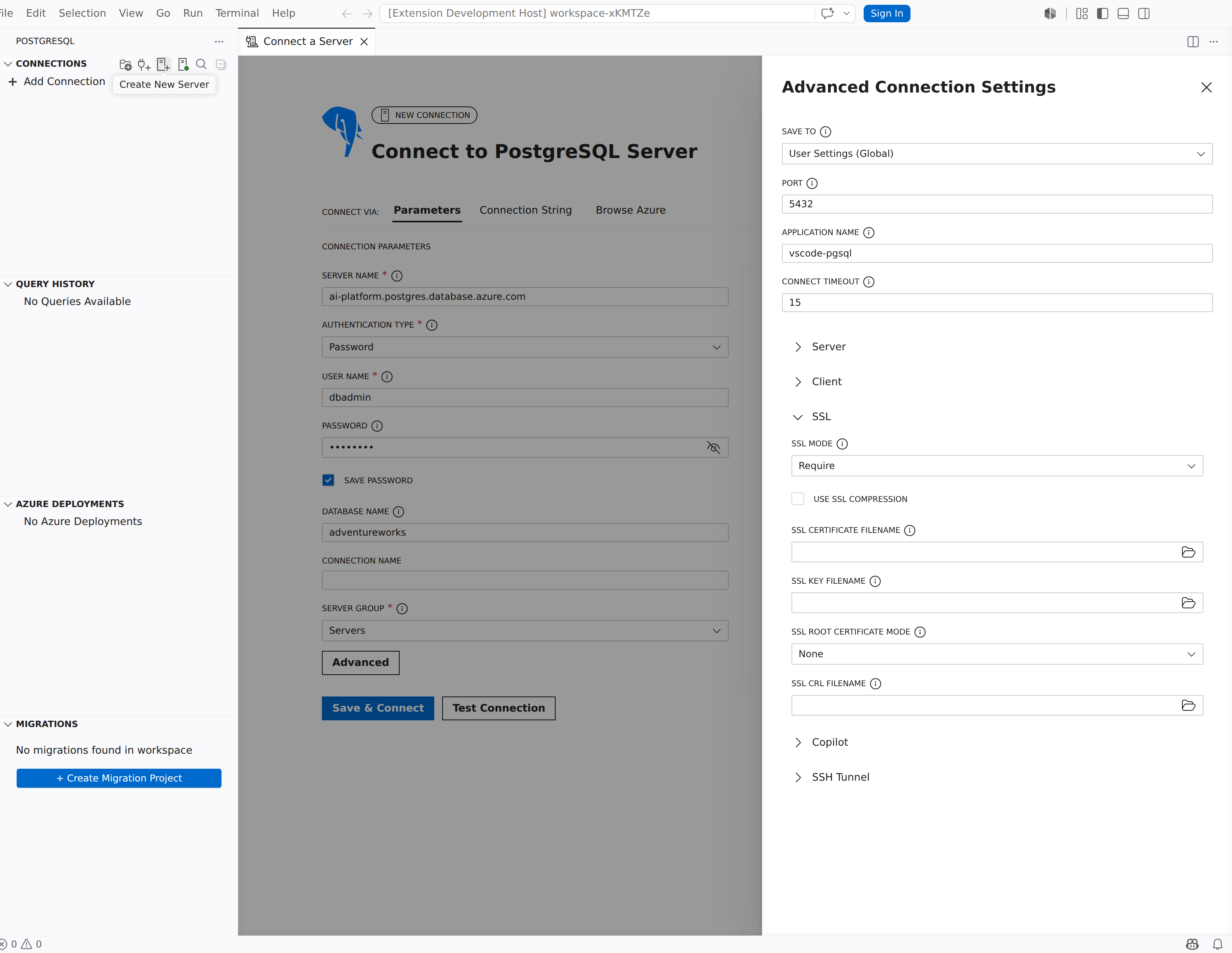Click the Test Connection button
Viewport: 1232px width, 953px height.
[x=499, y=708]
